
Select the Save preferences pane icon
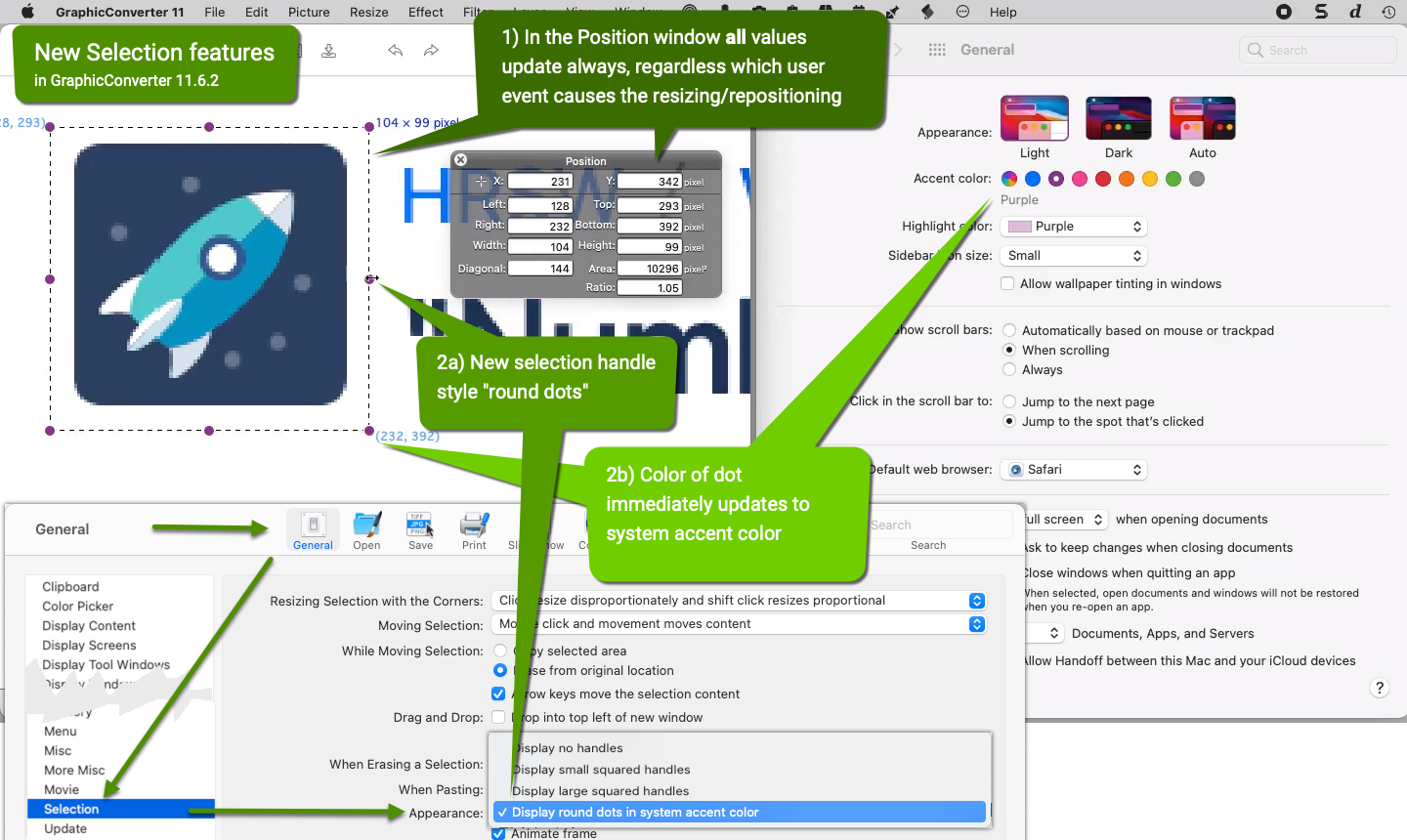pyautogui.click(x=420, y=529)
